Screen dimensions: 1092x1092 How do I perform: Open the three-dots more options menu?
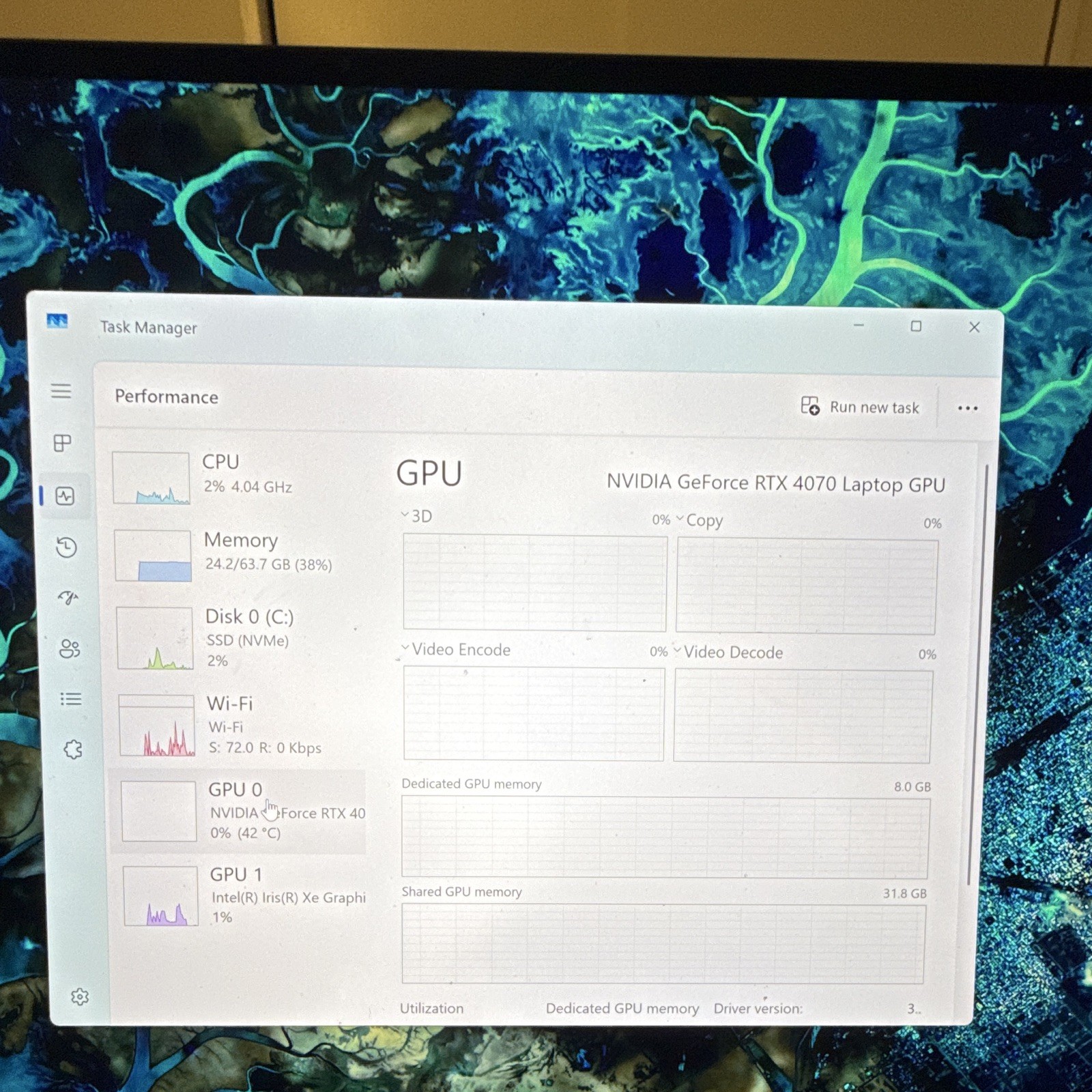[967, 408]
